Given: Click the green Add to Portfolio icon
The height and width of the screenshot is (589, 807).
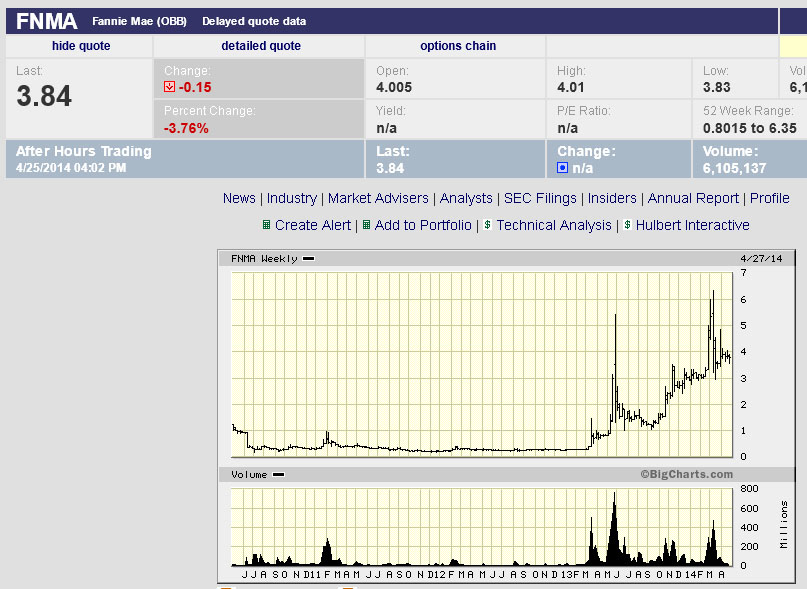Looking at the screenshot, I should pos(366,225).
